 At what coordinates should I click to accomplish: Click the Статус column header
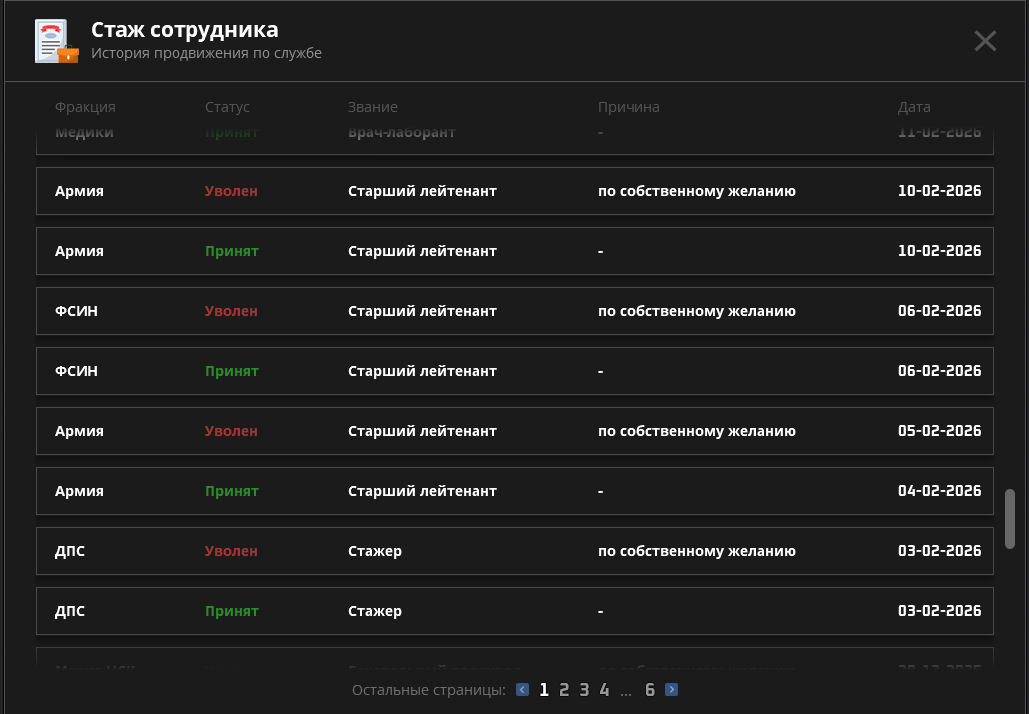(x=227, y=107)
